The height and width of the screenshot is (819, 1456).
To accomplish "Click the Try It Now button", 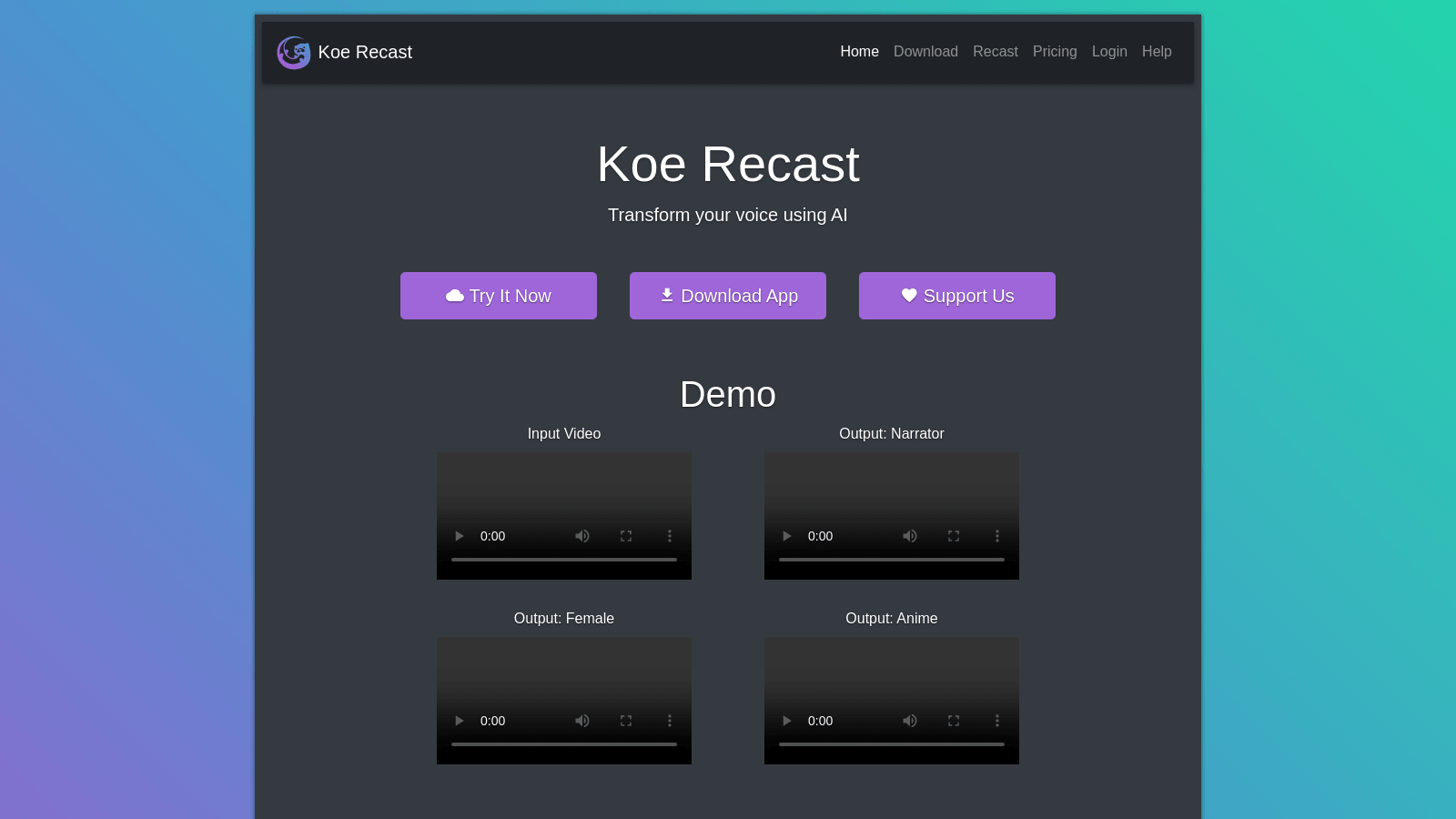I will tap(498, 296).
